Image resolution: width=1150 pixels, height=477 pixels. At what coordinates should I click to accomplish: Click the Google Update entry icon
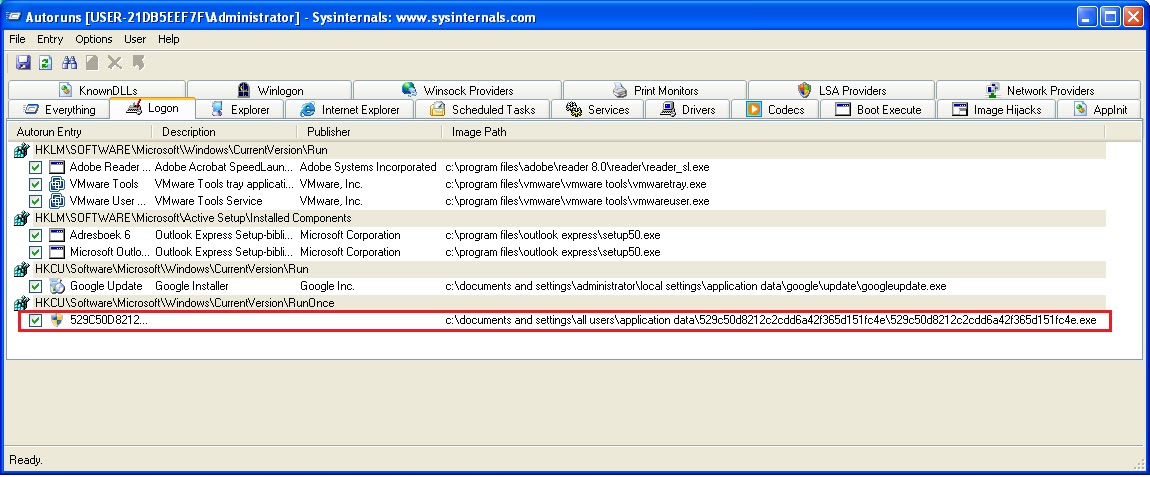click(57, 286)
